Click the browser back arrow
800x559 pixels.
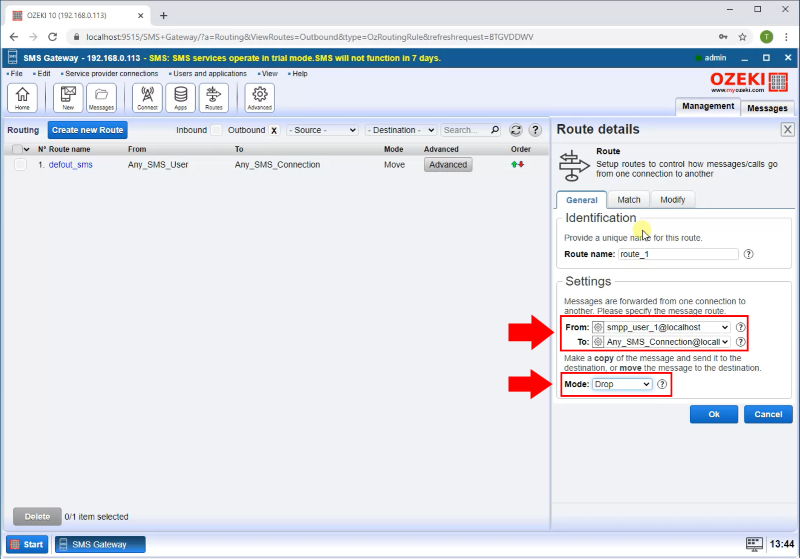[x=14, y=37]
